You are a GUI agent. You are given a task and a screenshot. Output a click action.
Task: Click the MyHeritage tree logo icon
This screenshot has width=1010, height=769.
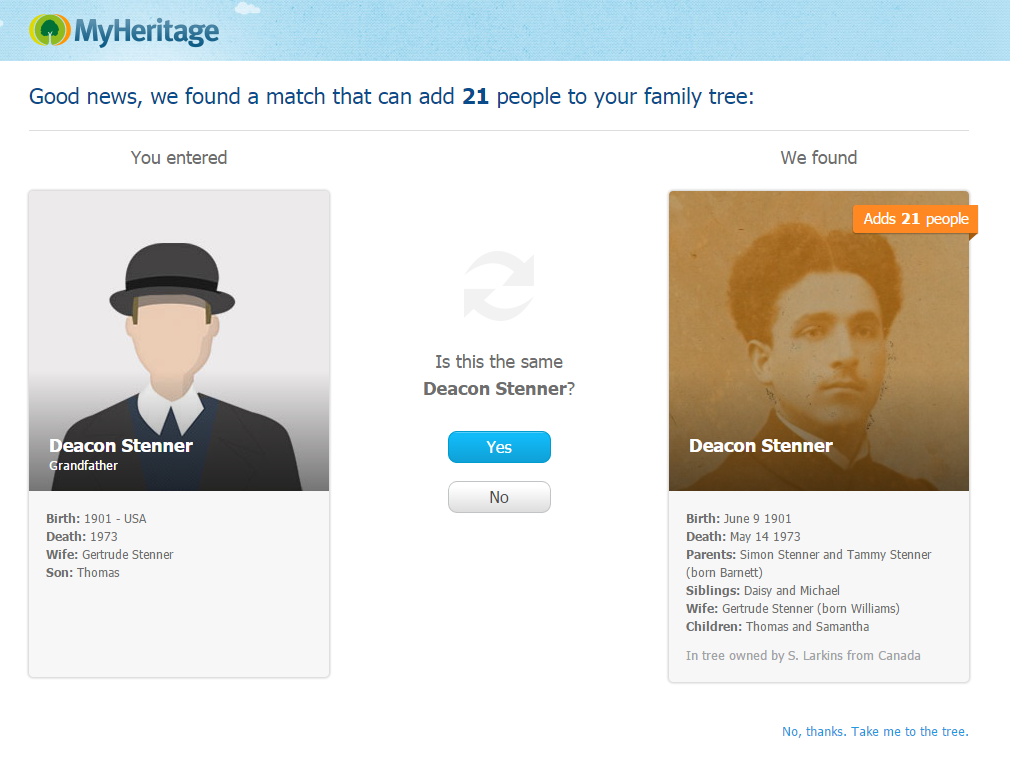click(49, 30)
